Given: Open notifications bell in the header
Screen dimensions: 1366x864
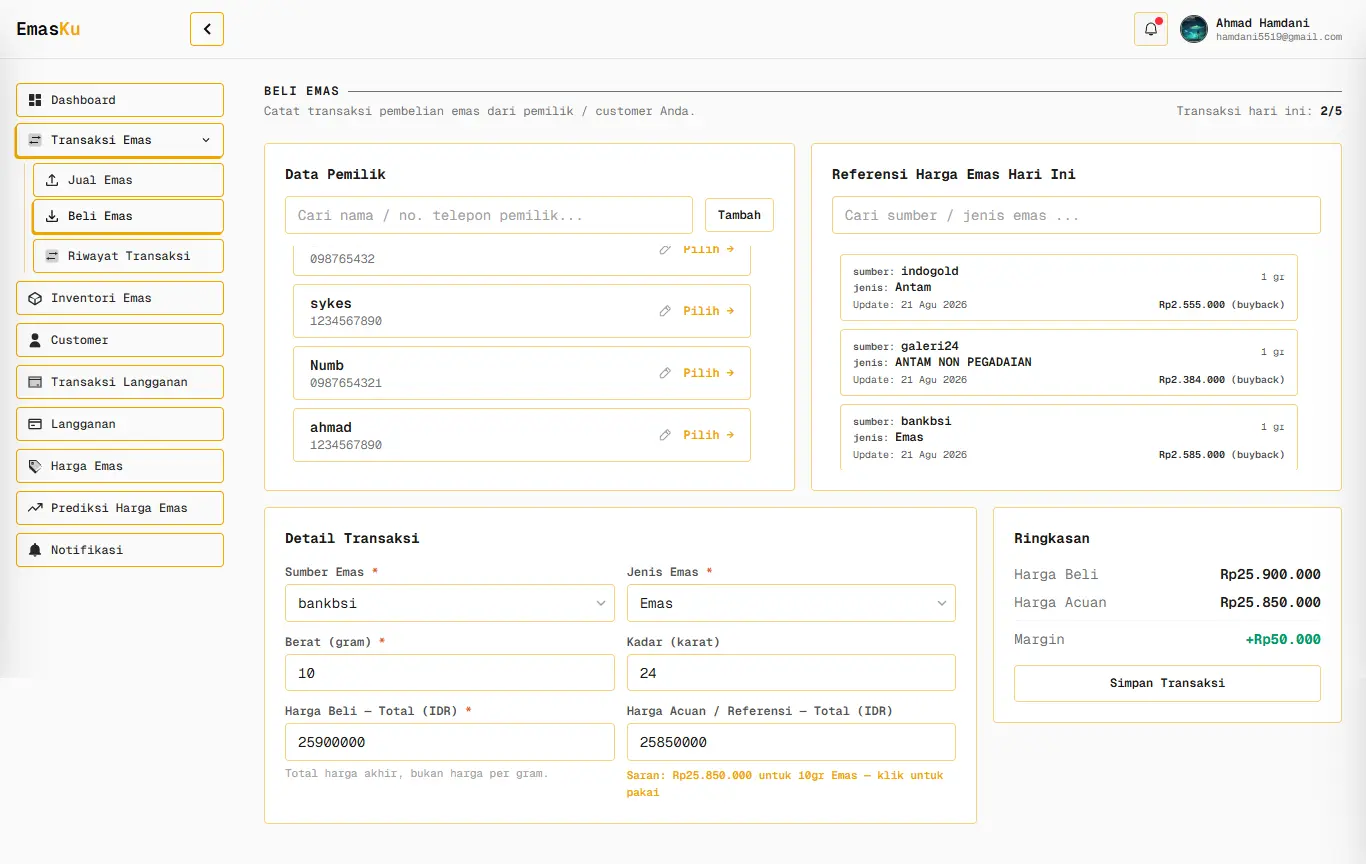Looking at the screenshot, I should point(1151,29).
